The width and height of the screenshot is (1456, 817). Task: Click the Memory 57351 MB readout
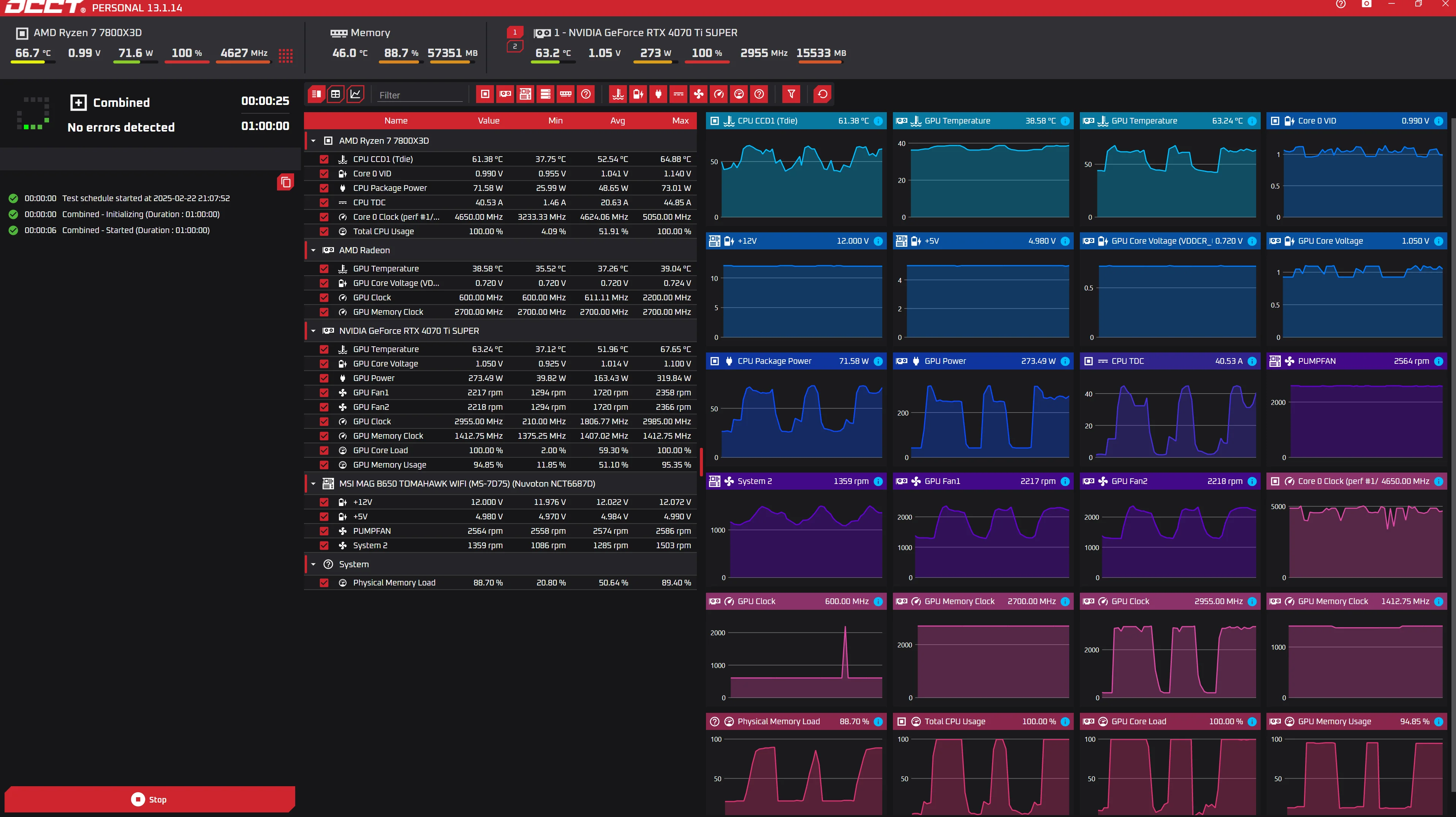(452, 53)
